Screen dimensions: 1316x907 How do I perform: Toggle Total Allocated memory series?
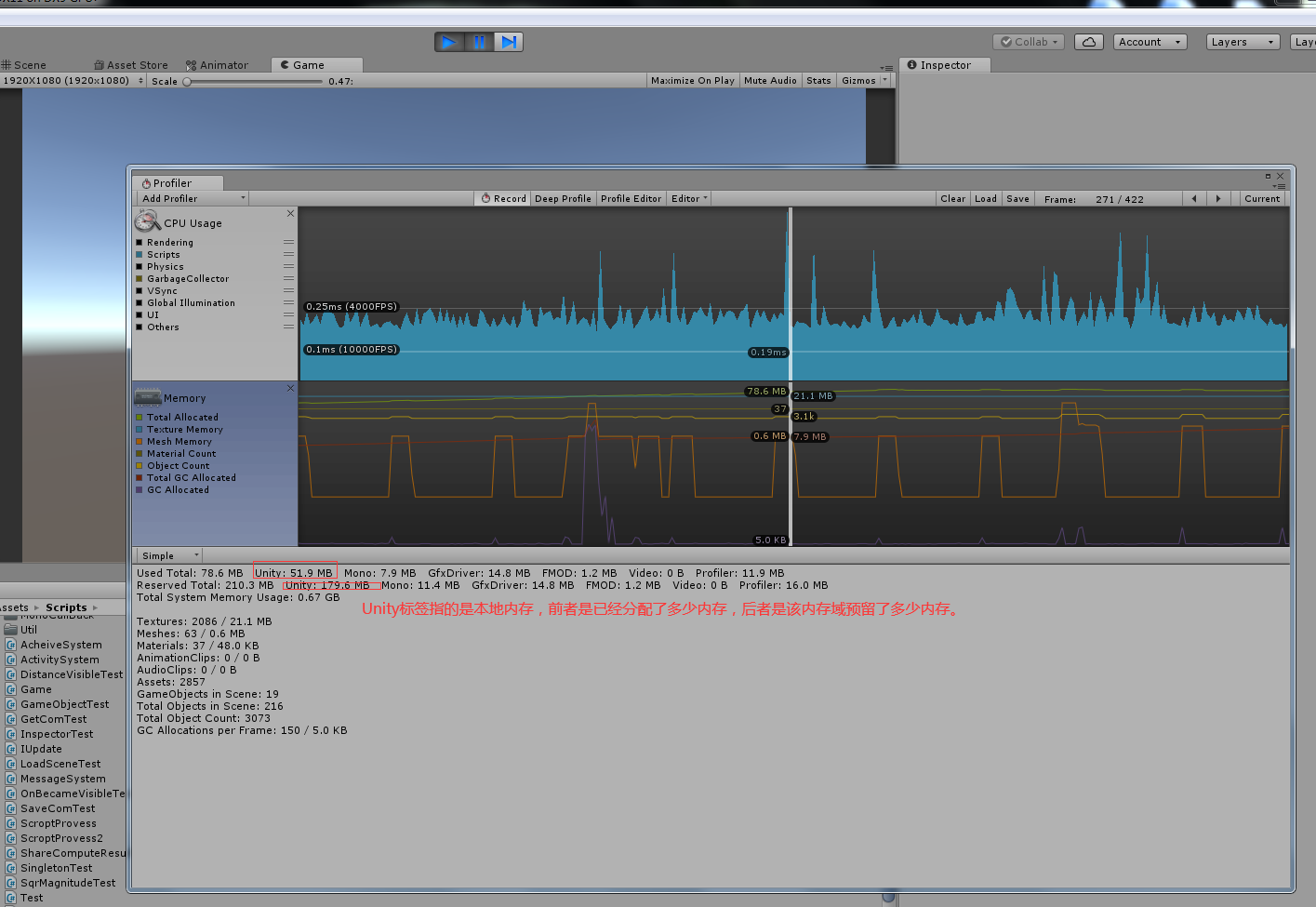(140, 418)
